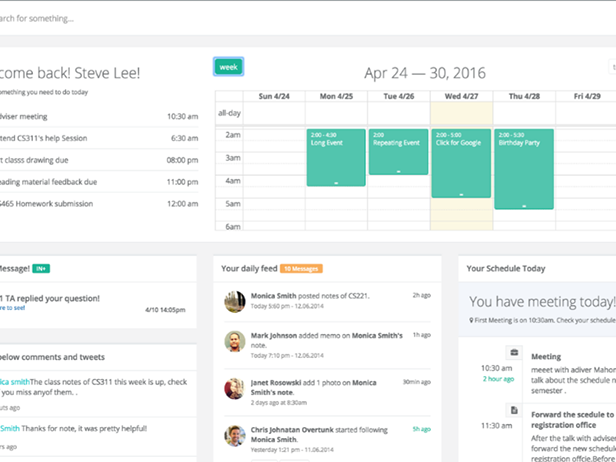Select the reading material feedback due task

(99, 182)
